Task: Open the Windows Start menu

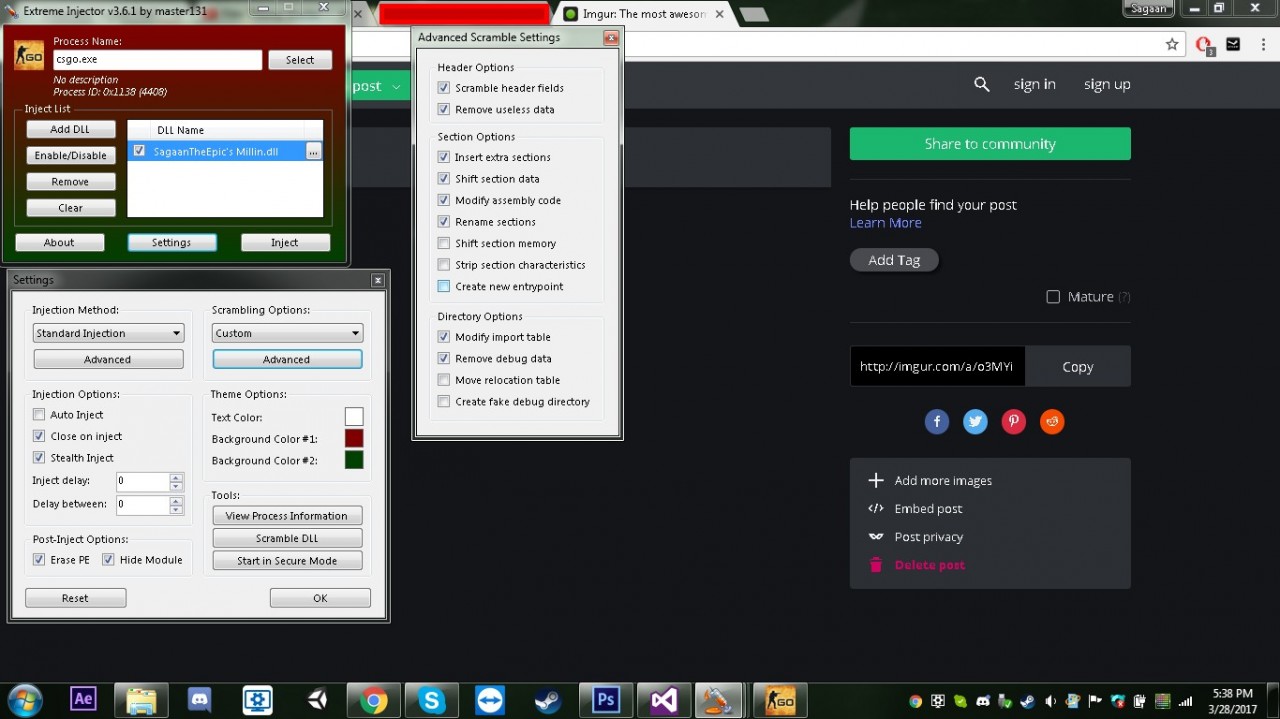Action: click(x=24, y=699)
